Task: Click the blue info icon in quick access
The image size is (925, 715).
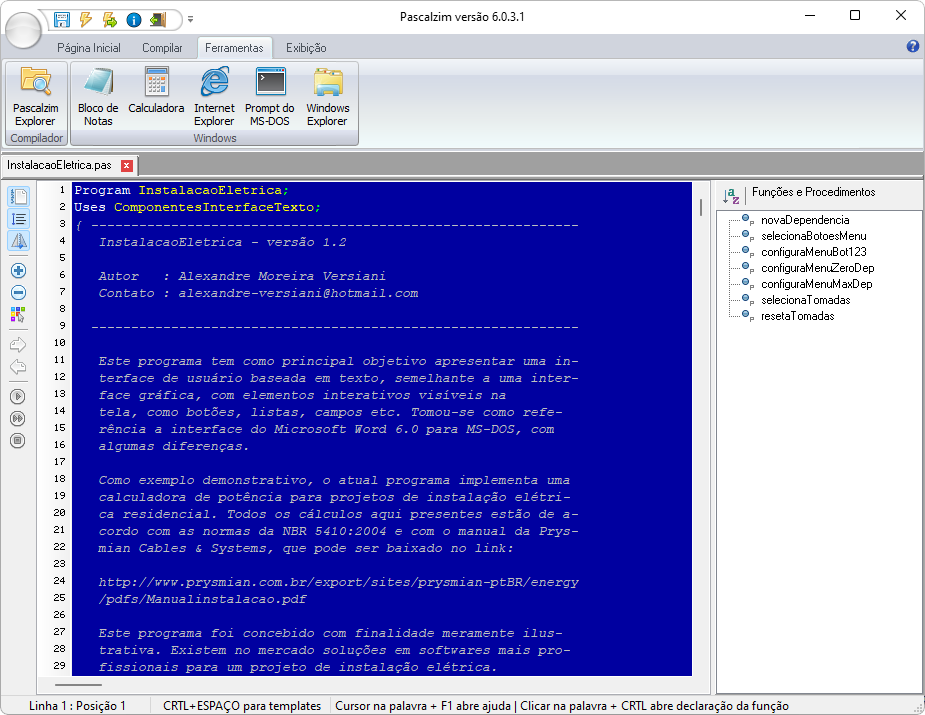Action: click(133, 19)
